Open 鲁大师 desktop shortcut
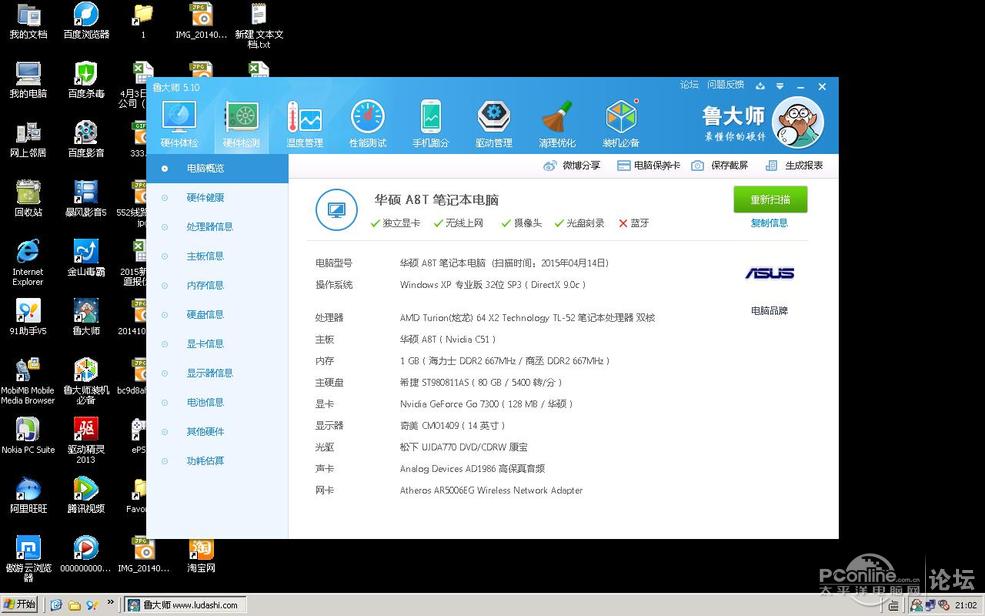 pyautogui.click(x=86, y=317)
